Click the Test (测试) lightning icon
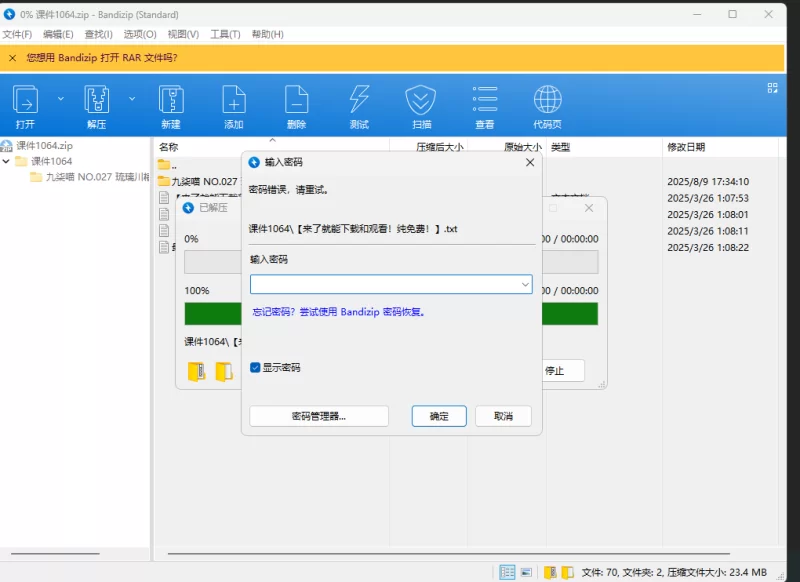This screenshot has height=582, width=800. [359, 106]
